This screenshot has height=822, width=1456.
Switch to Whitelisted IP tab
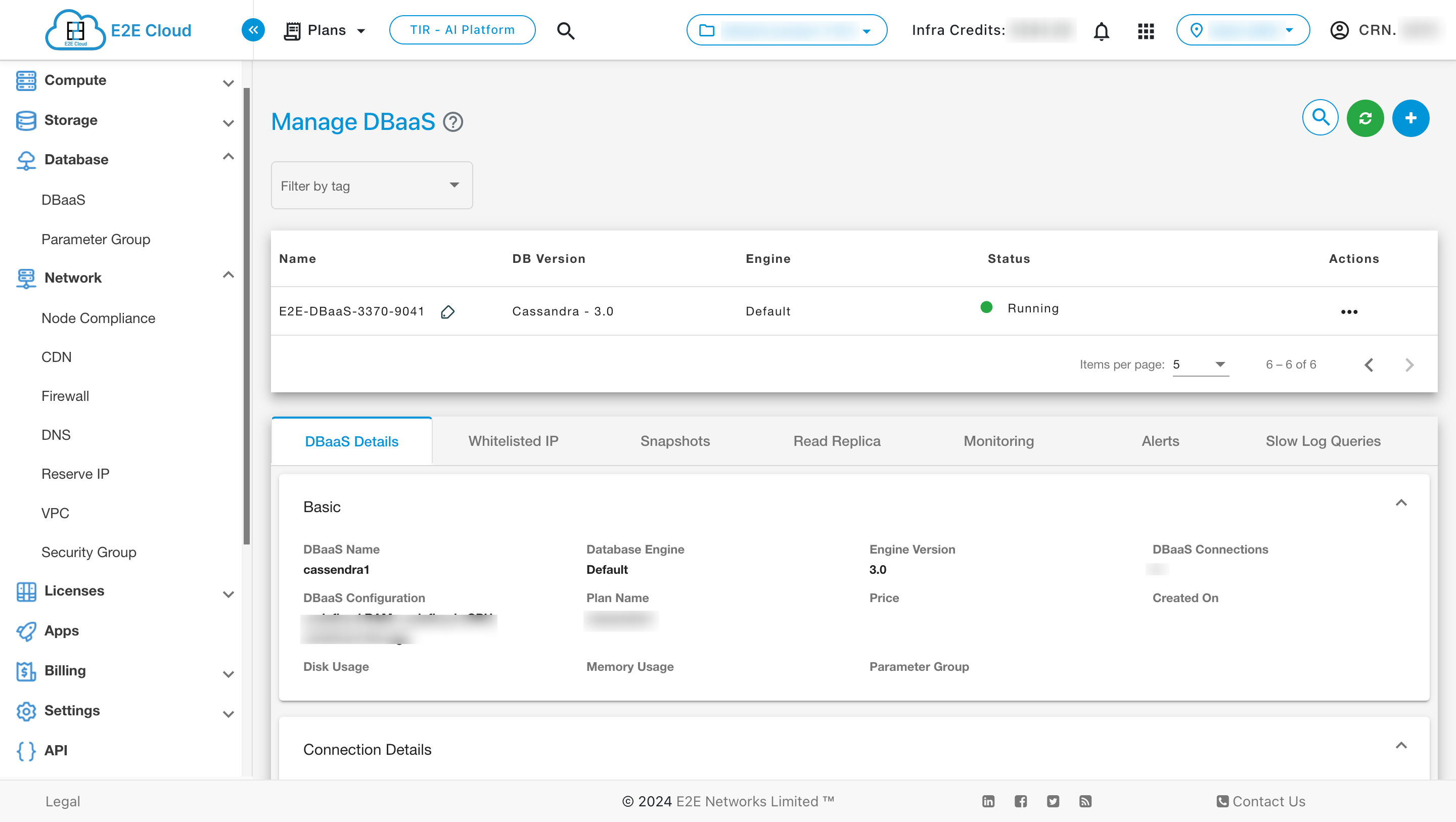(513, 441)
